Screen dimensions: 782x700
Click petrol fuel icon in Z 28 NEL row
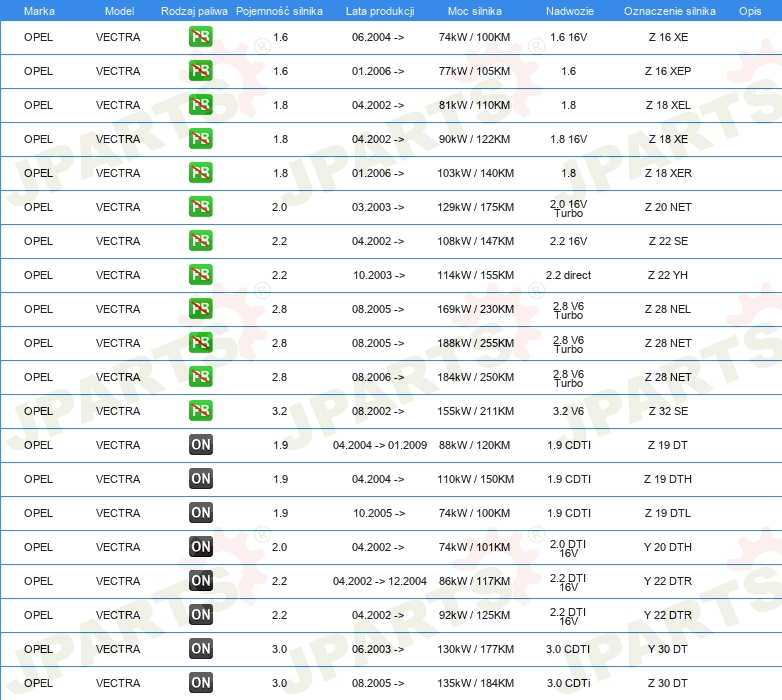200,309
